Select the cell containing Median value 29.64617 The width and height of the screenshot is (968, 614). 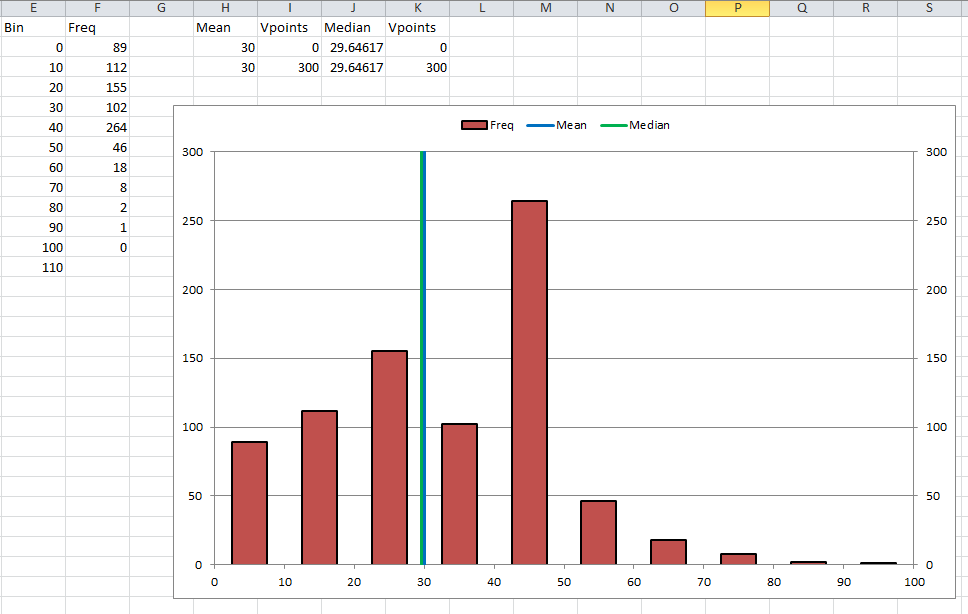coord(352,47)
